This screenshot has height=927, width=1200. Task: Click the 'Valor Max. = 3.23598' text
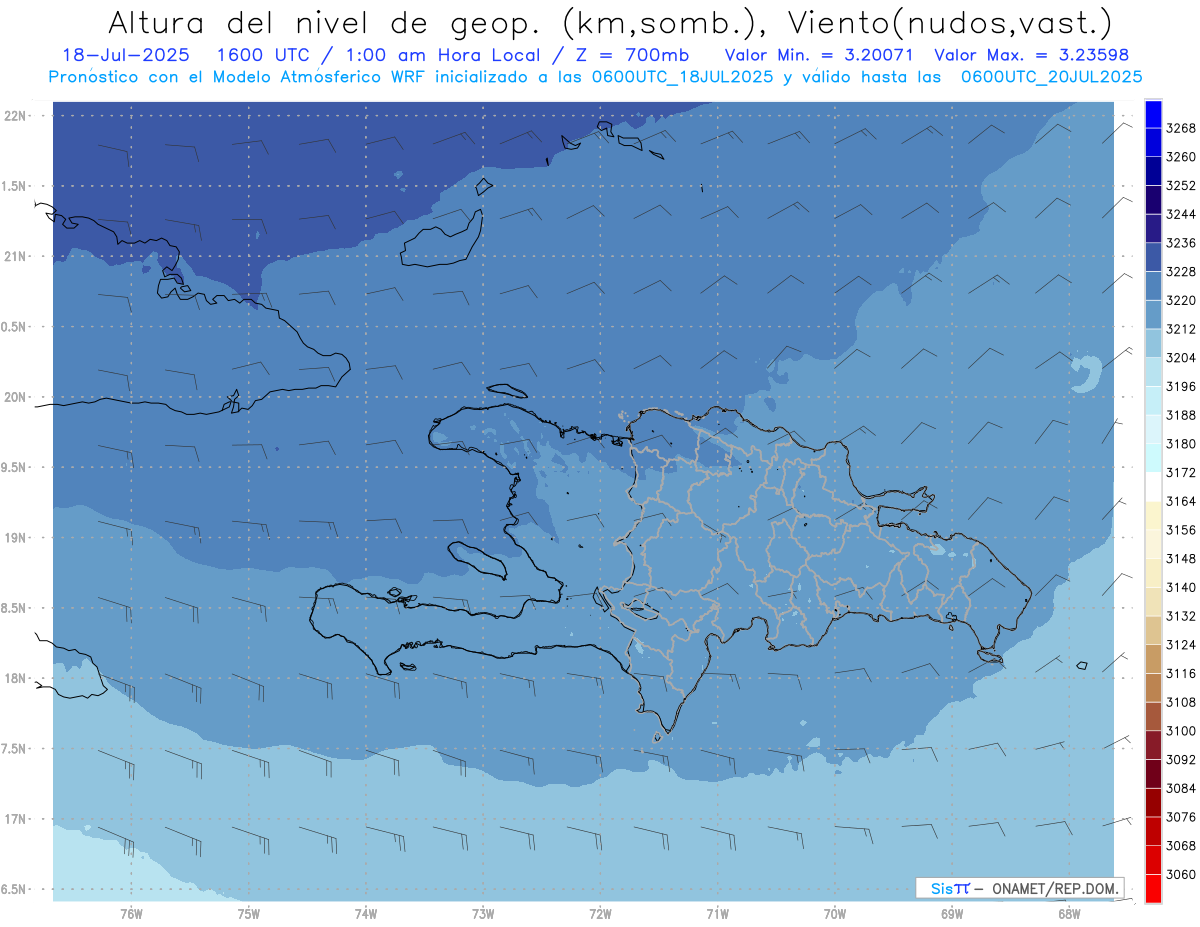[x=1034, y=55]
